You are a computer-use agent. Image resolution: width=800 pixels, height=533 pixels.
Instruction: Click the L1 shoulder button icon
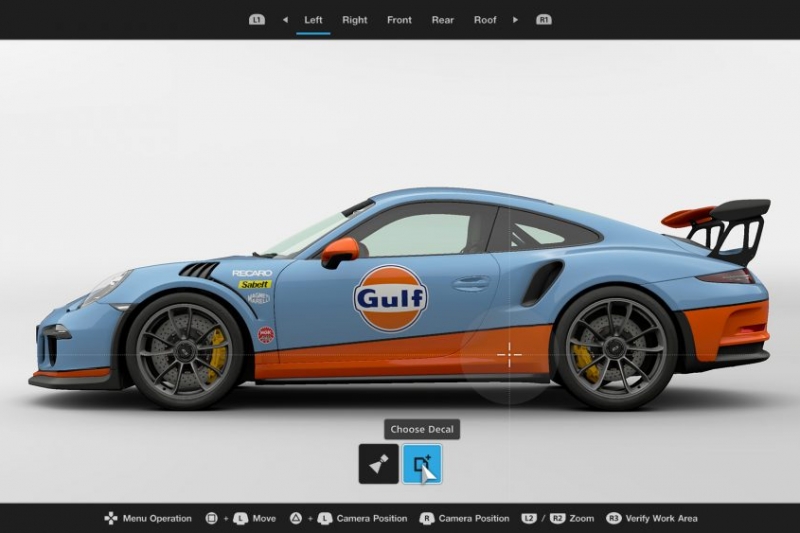(257, 19)
